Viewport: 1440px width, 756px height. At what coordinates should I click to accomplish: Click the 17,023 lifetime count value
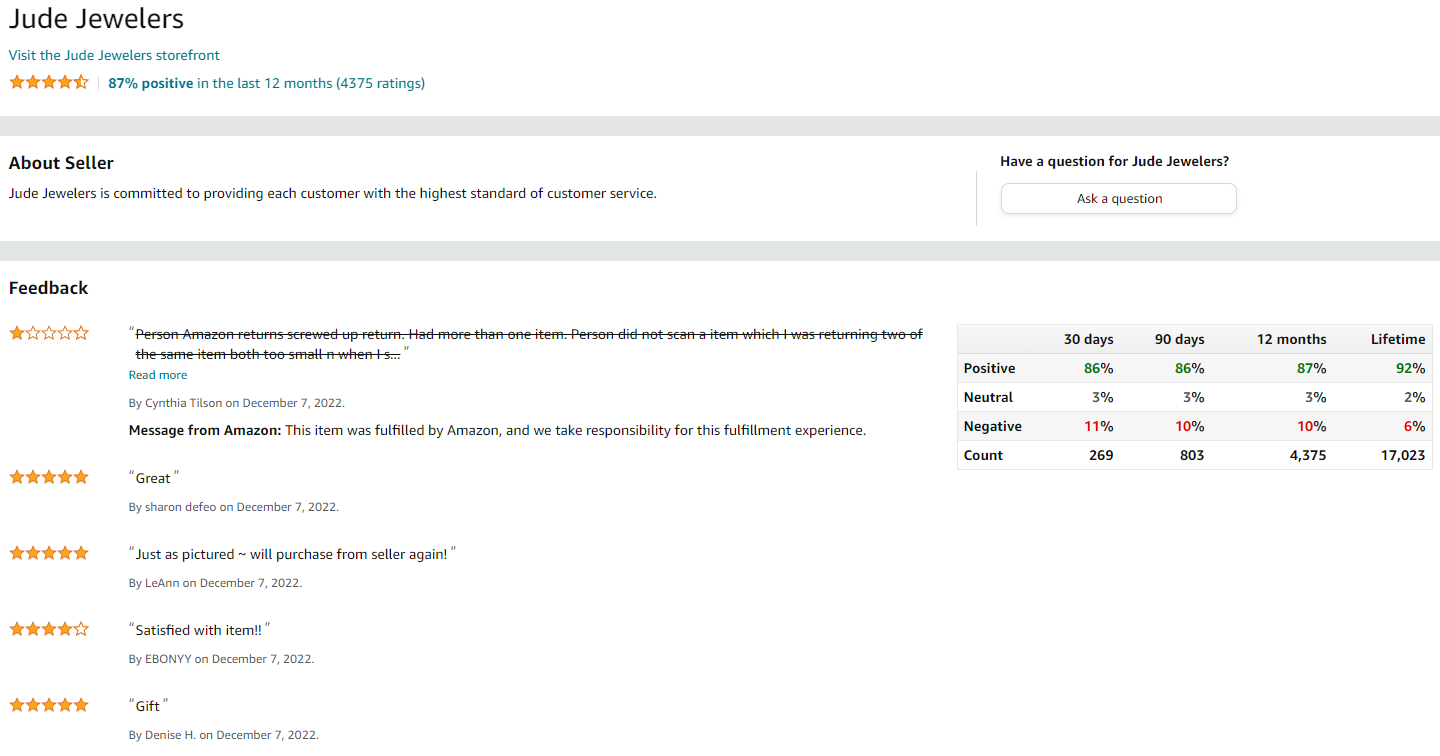pyautogui.click(x=1402, y=455)
